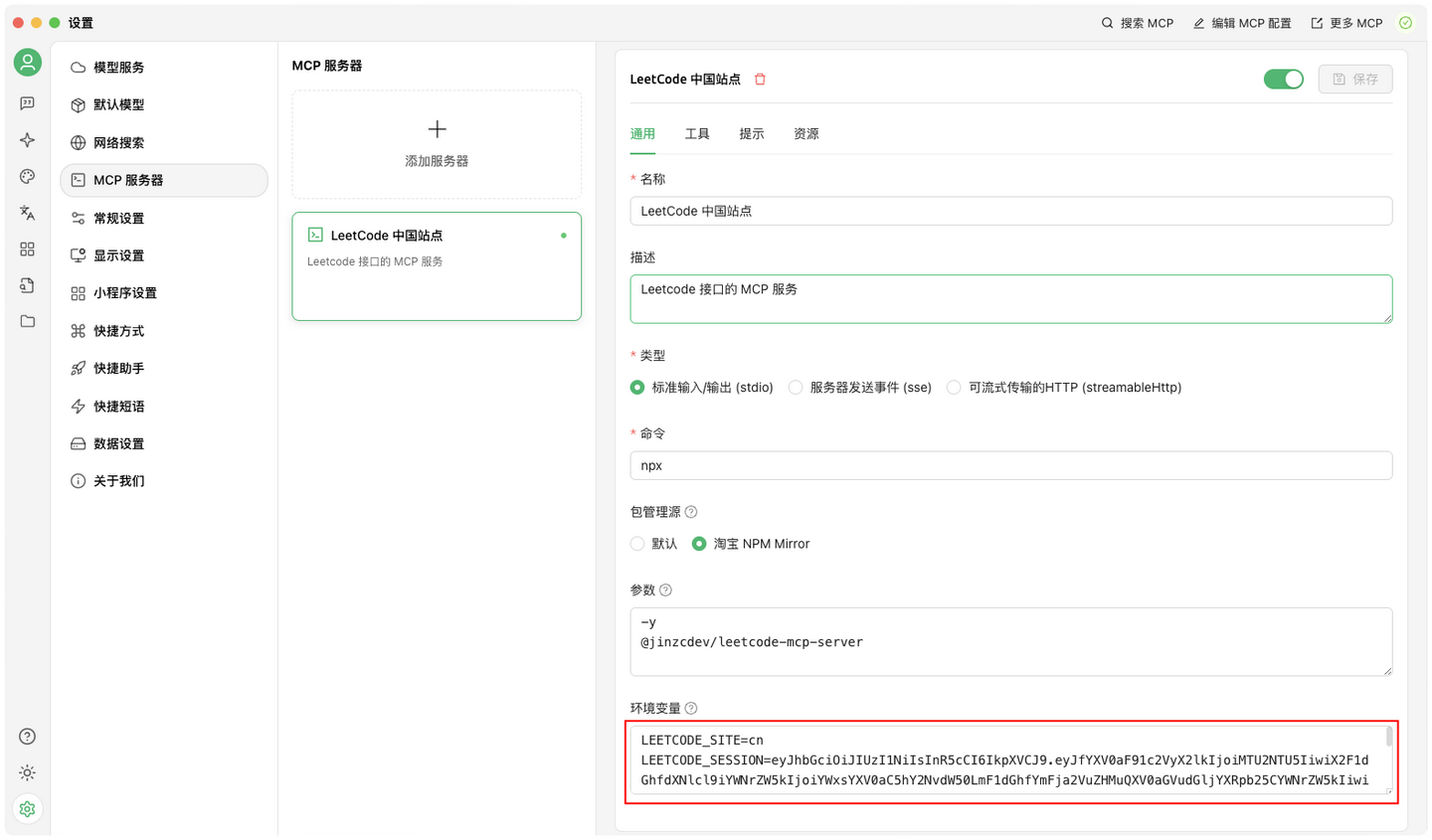Click the 保存 button

point(1354,79)
